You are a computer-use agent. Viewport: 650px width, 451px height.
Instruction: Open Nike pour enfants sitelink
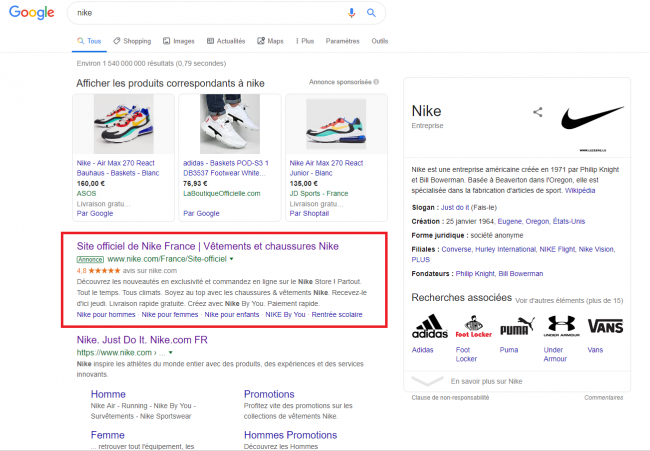click(232, 315)
